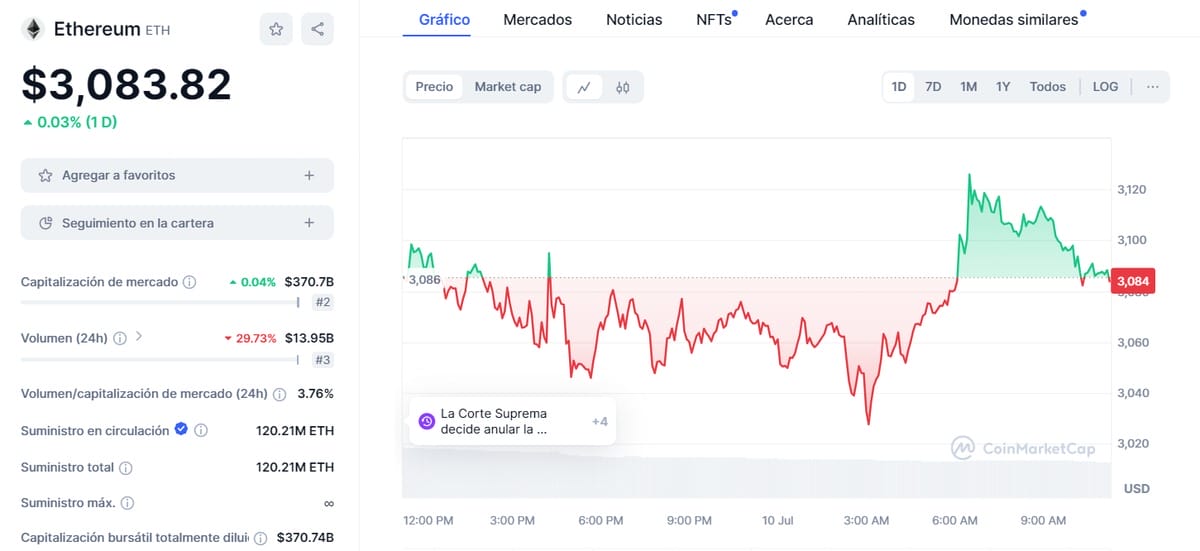The height and width of the screenshot is (551, 1200).
Task: Click the star favorite icon beside Ethereum
Action: (276, 29)
